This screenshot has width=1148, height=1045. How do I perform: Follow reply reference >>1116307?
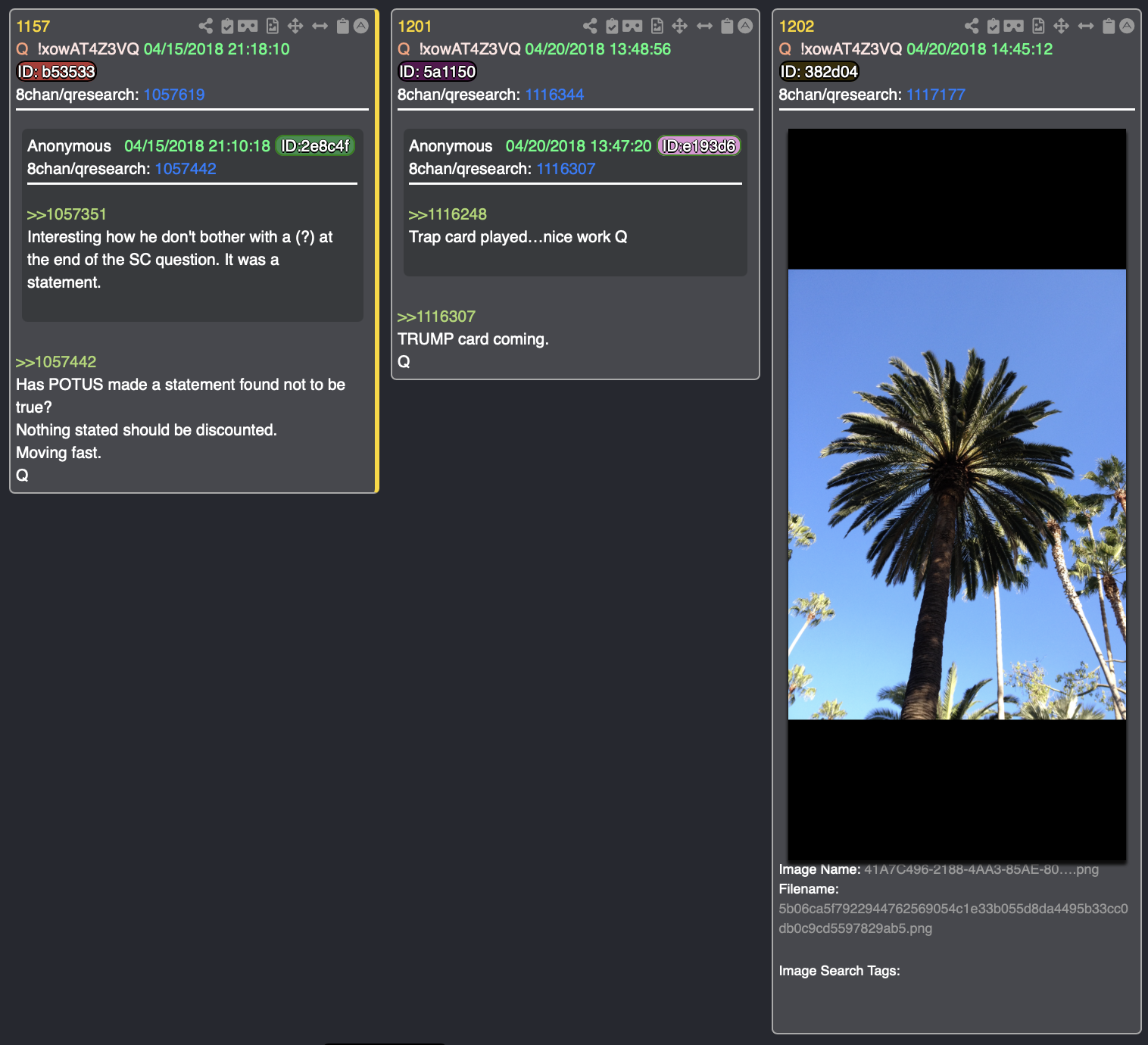pyautogui.click(x=436, y=317)
